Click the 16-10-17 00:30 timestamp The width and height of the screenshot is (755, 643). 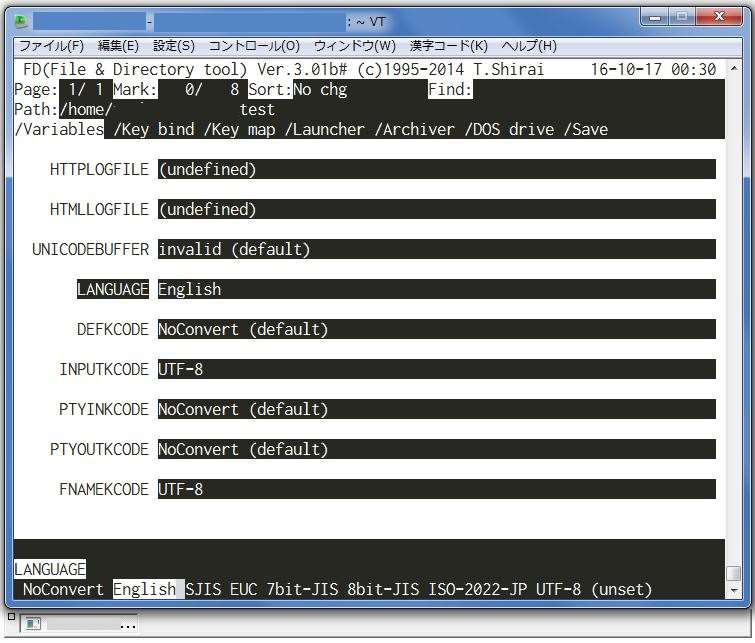653,69
